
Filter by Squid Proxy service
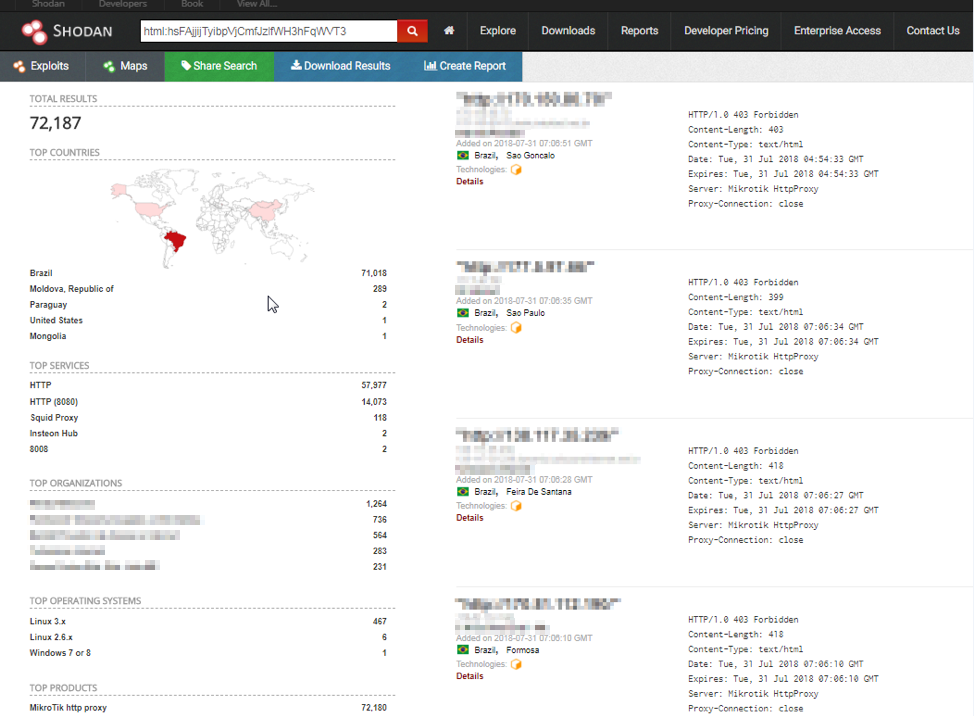tap(54, 418)
